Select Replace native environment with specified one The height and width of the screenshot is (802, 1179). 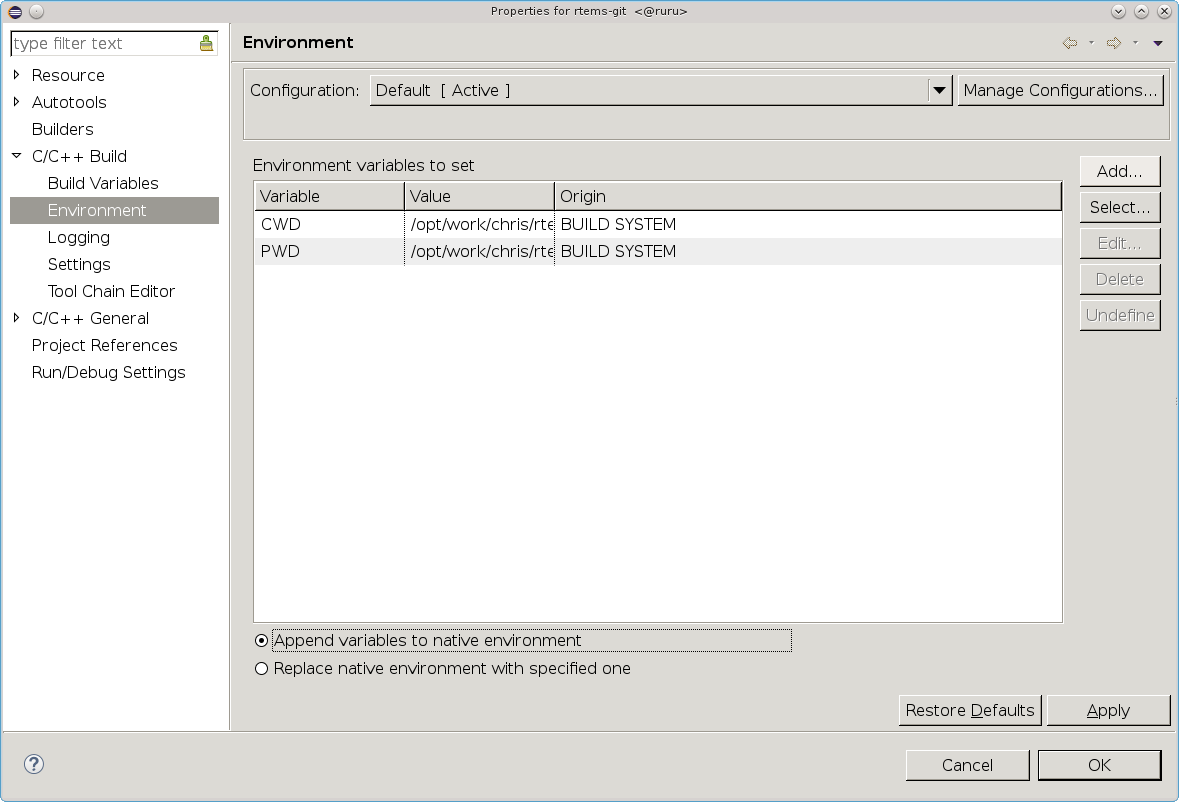coord(262,669)
